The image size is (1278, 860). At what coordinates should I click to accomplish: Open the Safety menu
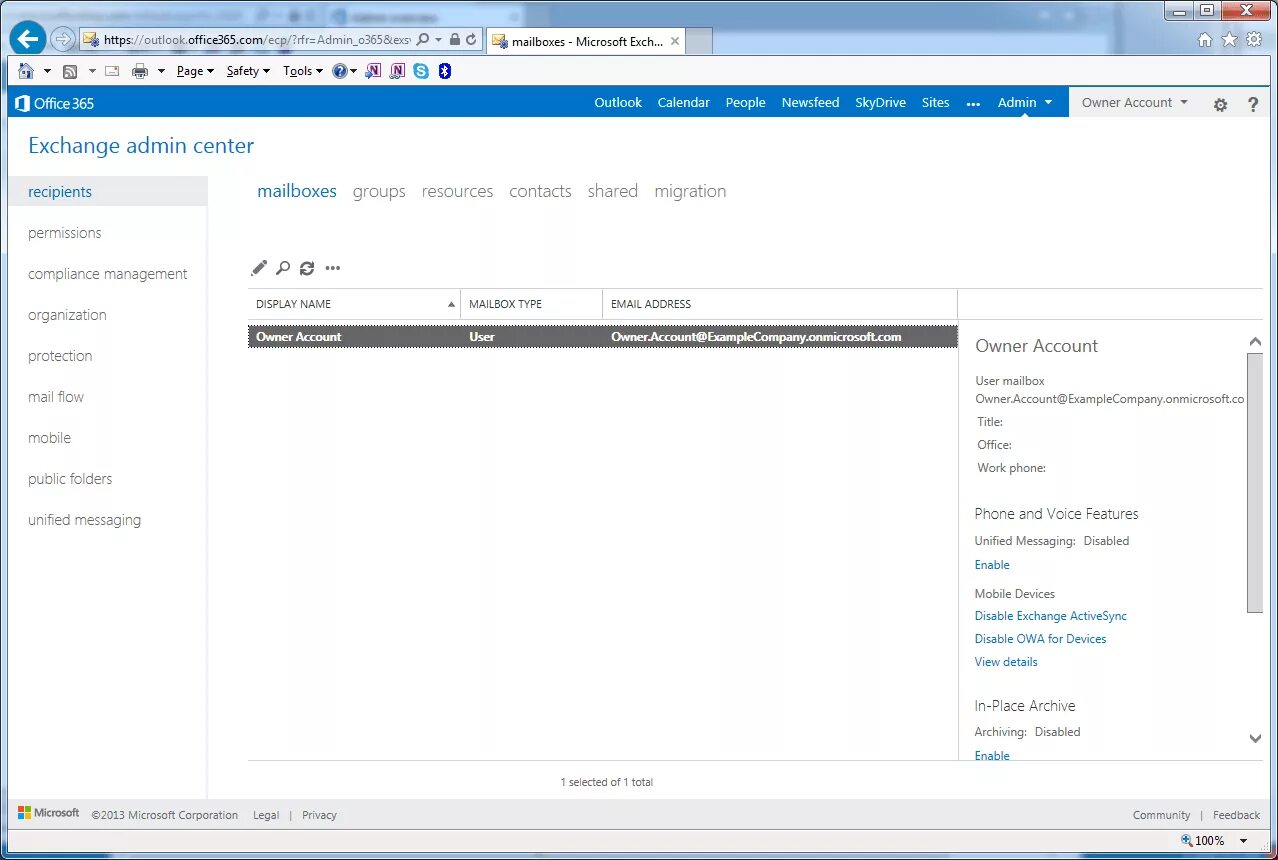click(x=248, y=71)
